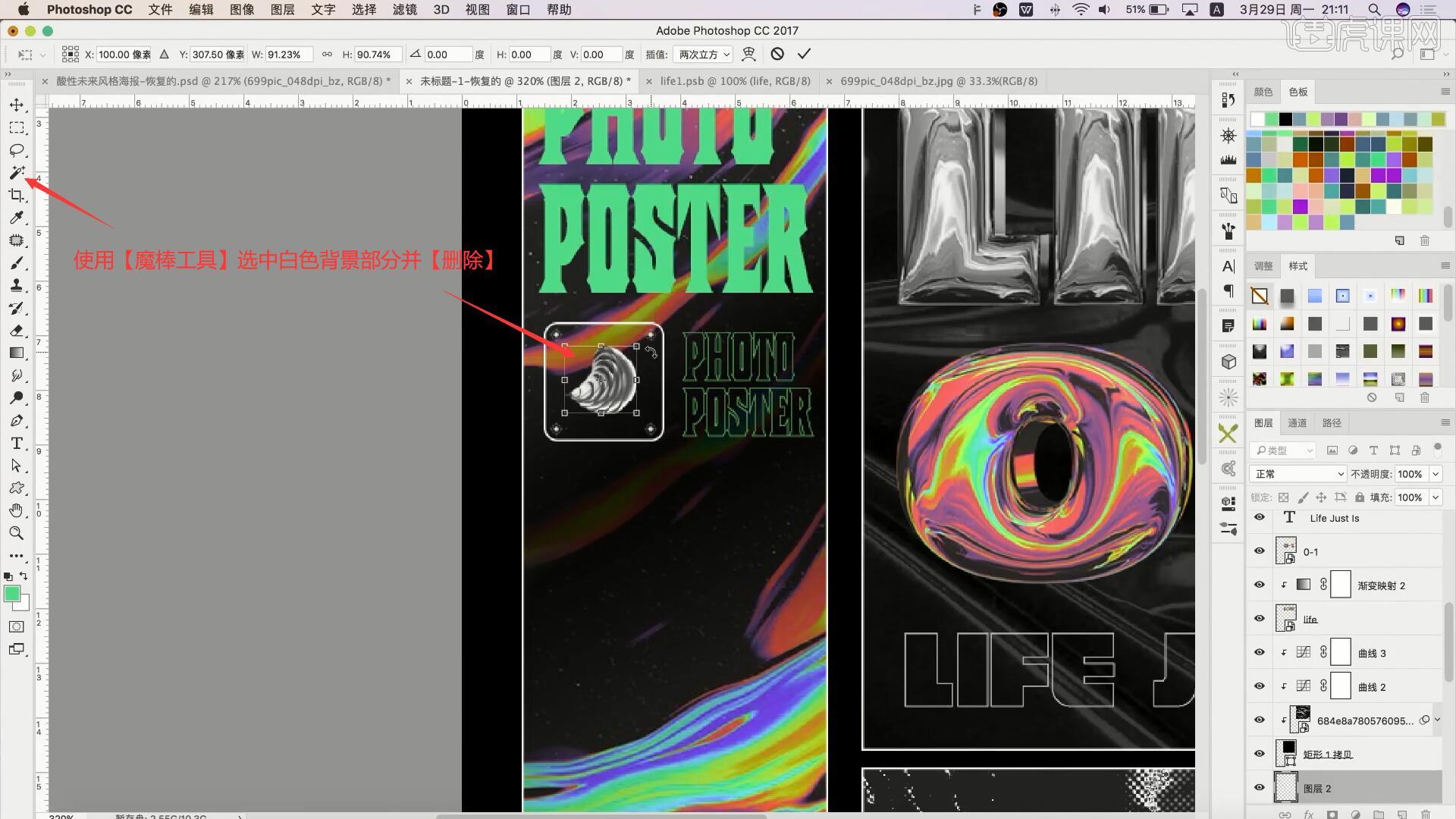Hide the 0-1 layer
The height and width of the screenshot is (819, 1456).
tap(1260, 551)
